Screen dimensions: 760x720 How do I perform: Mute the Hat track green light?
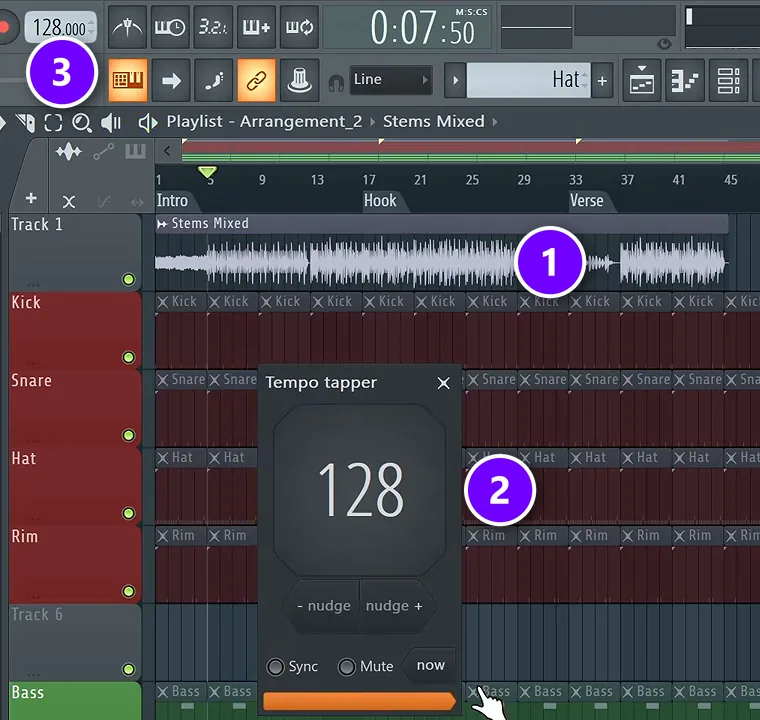pyautogui.click(x=128, y=513)
